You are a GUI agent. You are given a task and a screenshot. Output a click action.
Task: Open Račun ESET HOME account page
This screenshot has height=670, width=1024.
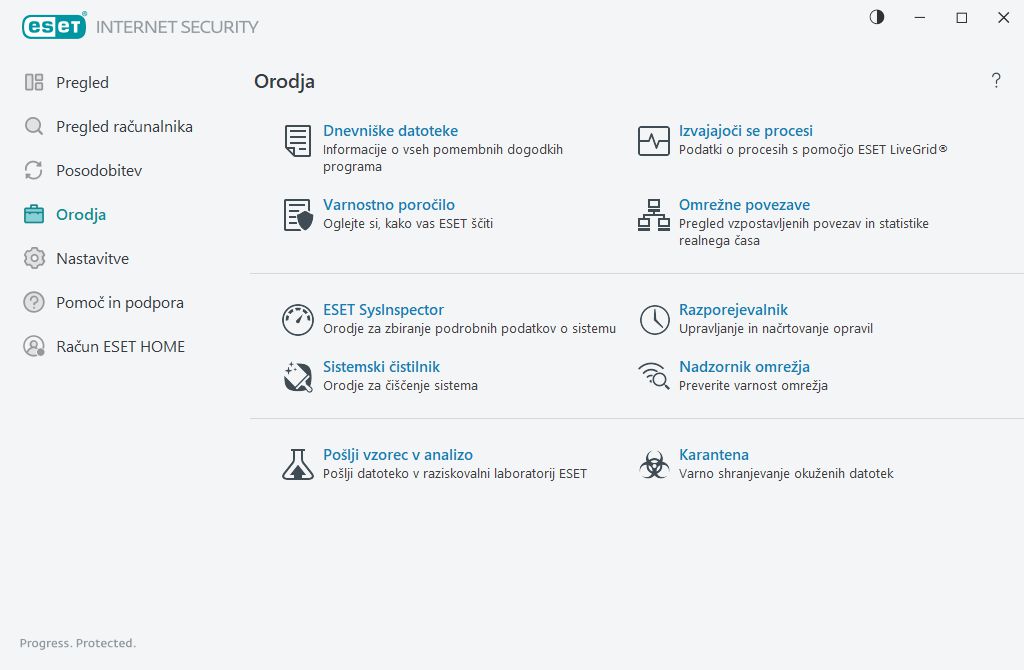coord(120,347)
